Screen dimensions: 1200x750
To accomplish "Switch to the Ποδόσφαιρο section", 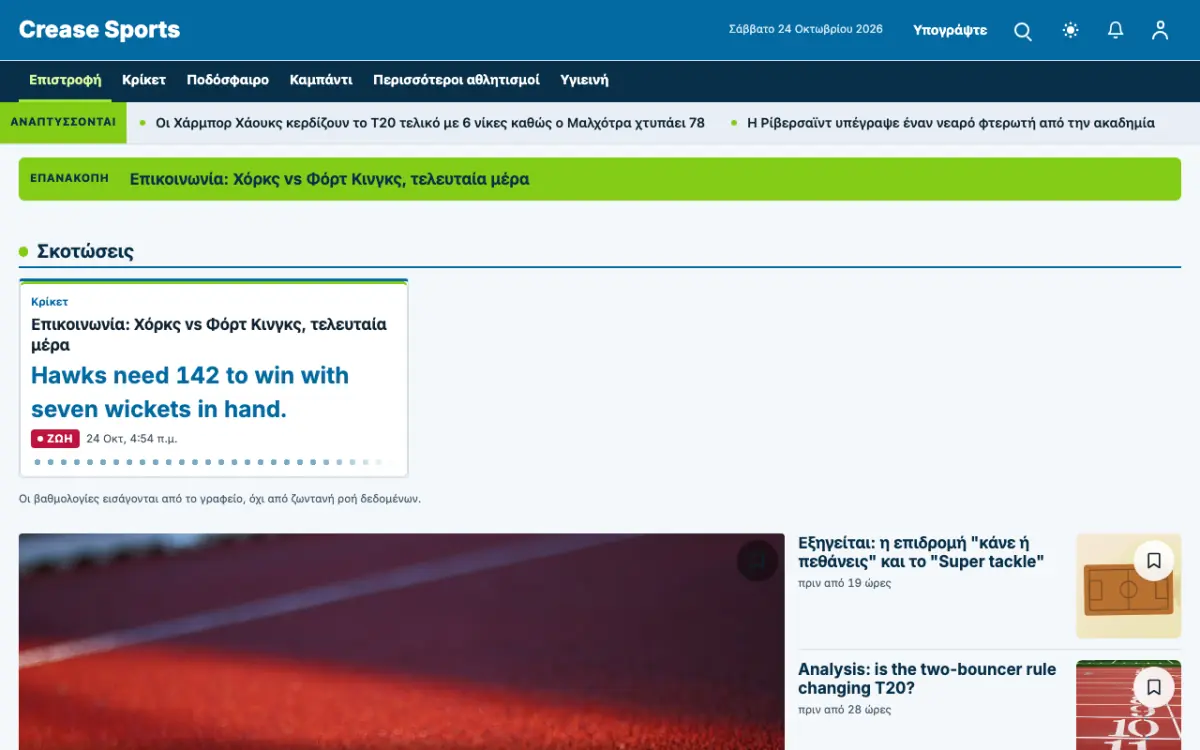I will 228,80.
